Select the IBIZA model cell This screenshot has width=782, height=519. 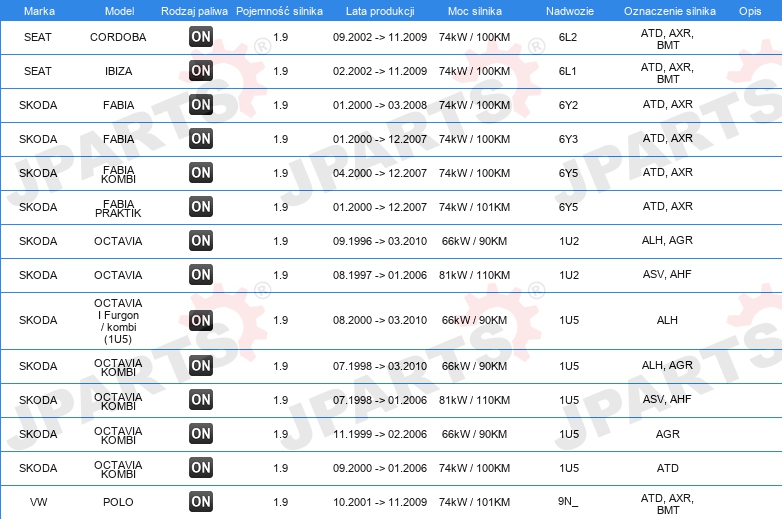click(119, 71)
